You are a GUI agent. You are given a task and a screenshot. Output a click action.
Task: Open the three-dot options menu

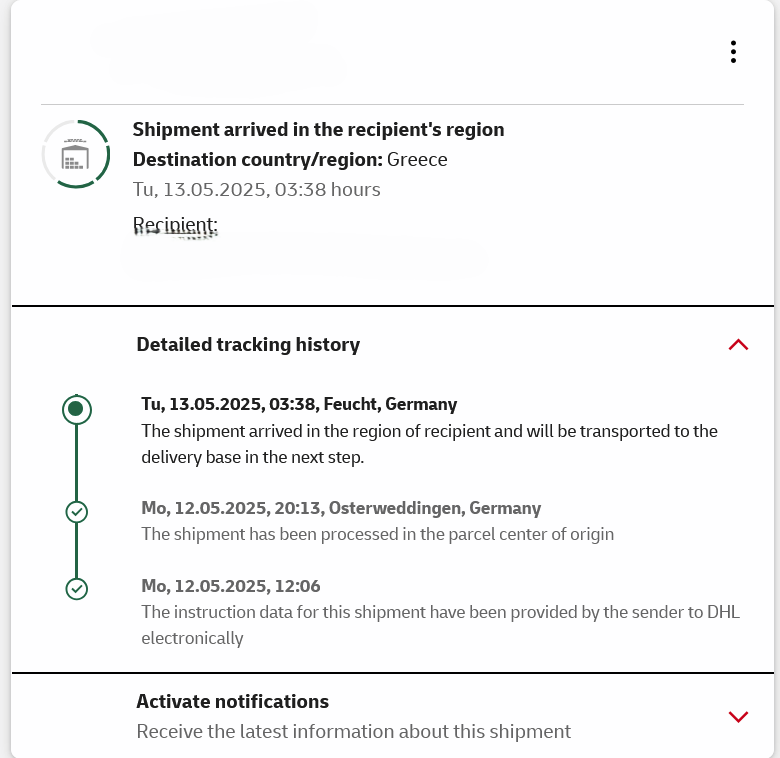point(733,52)
